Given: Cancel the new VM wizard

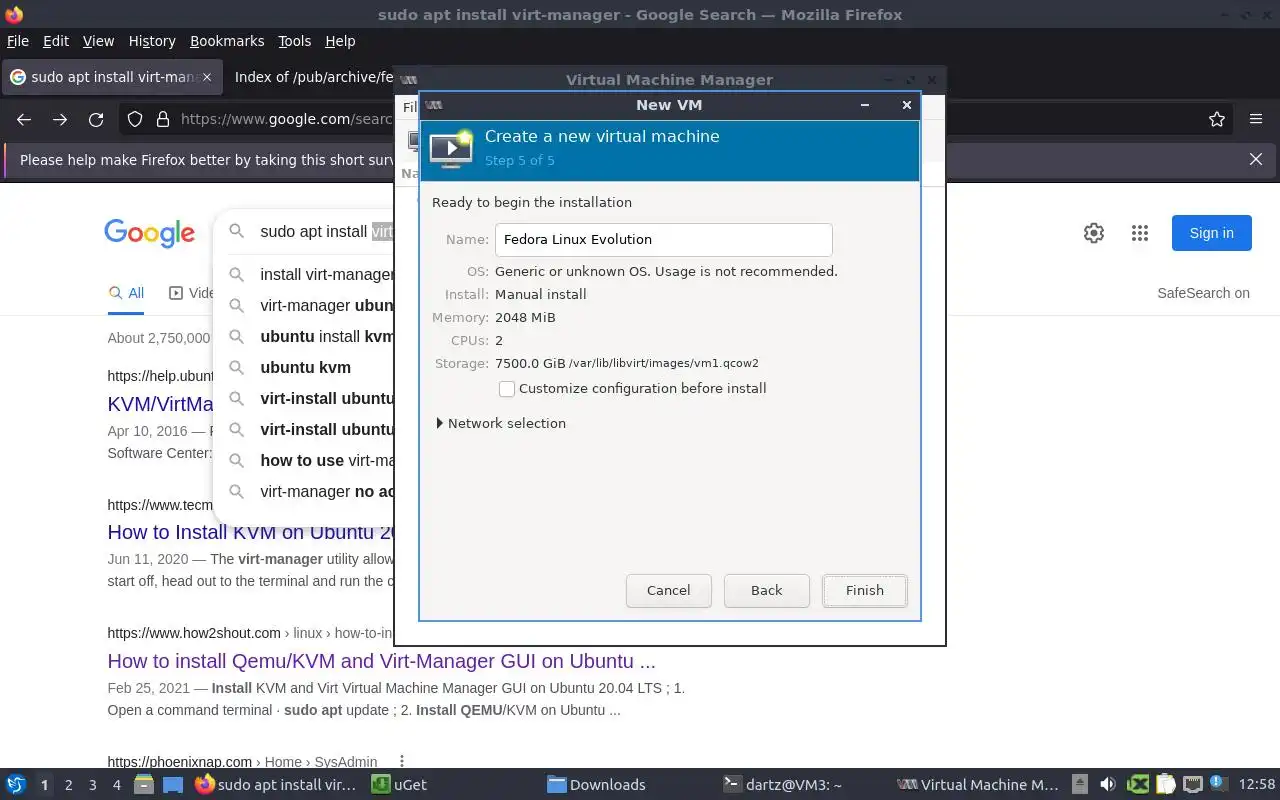Looking at the screenshot, I should 668,590.
